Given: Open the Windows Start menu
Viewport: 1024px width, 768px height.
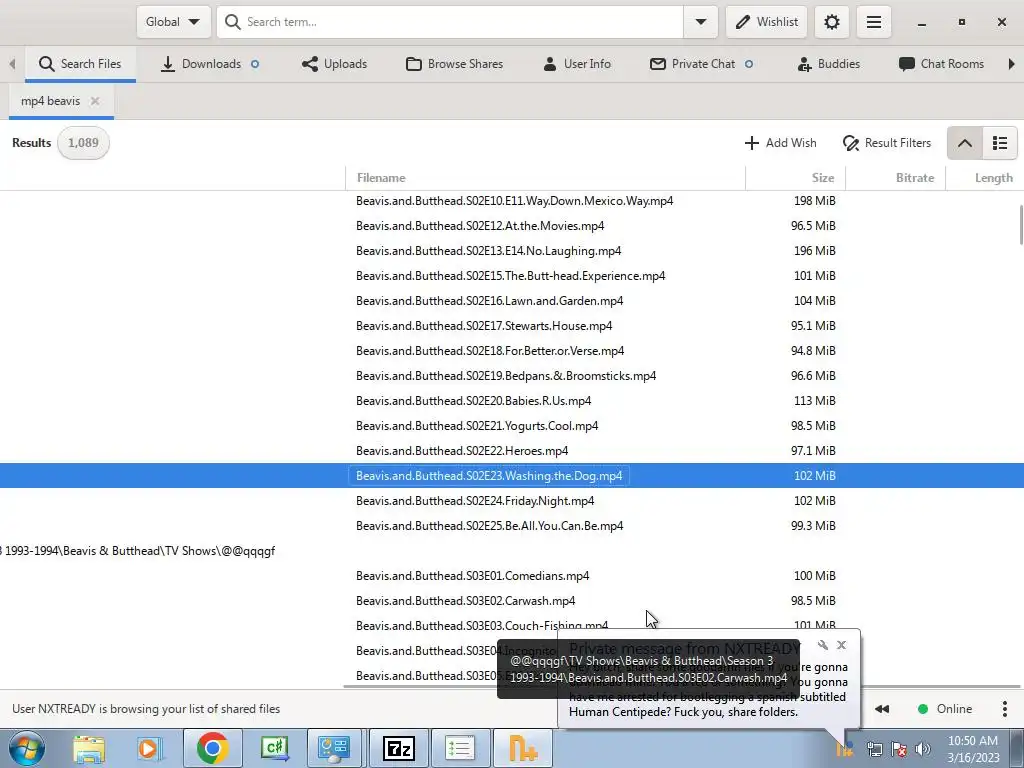Looking at the screenshot, I should click(27, 748).
